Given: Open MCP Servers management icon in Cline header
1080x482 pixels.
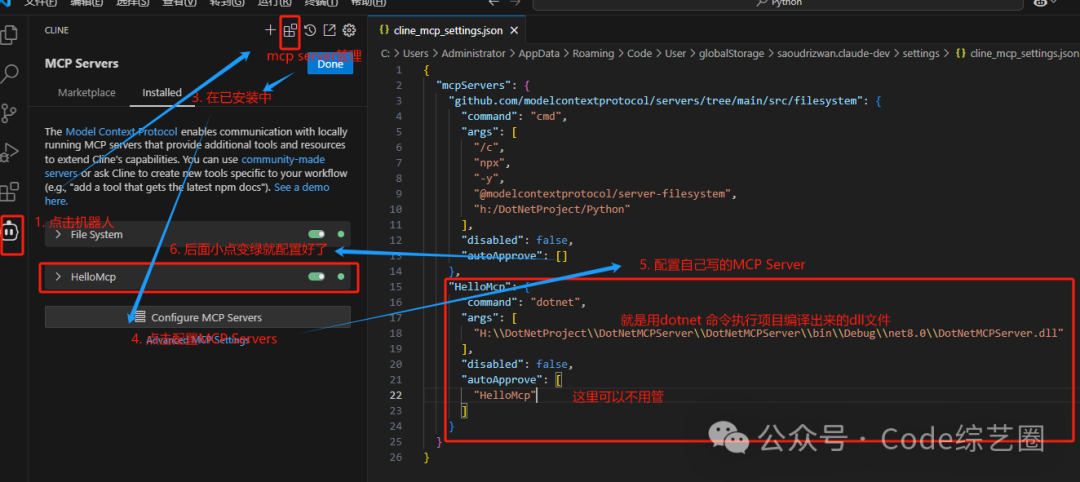Looking at the screenshot, I should tap(291, 30).
